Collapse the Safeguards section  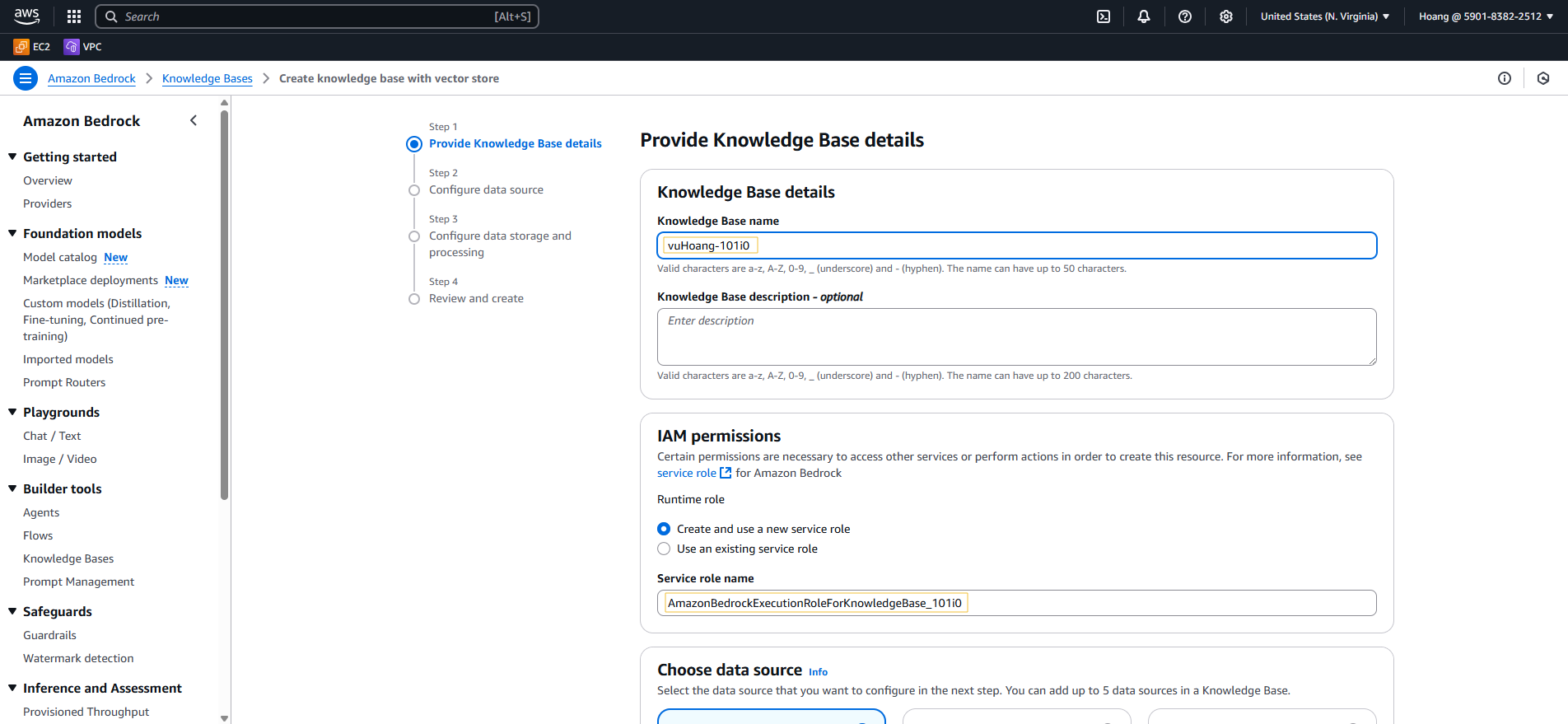pos(12,611)
